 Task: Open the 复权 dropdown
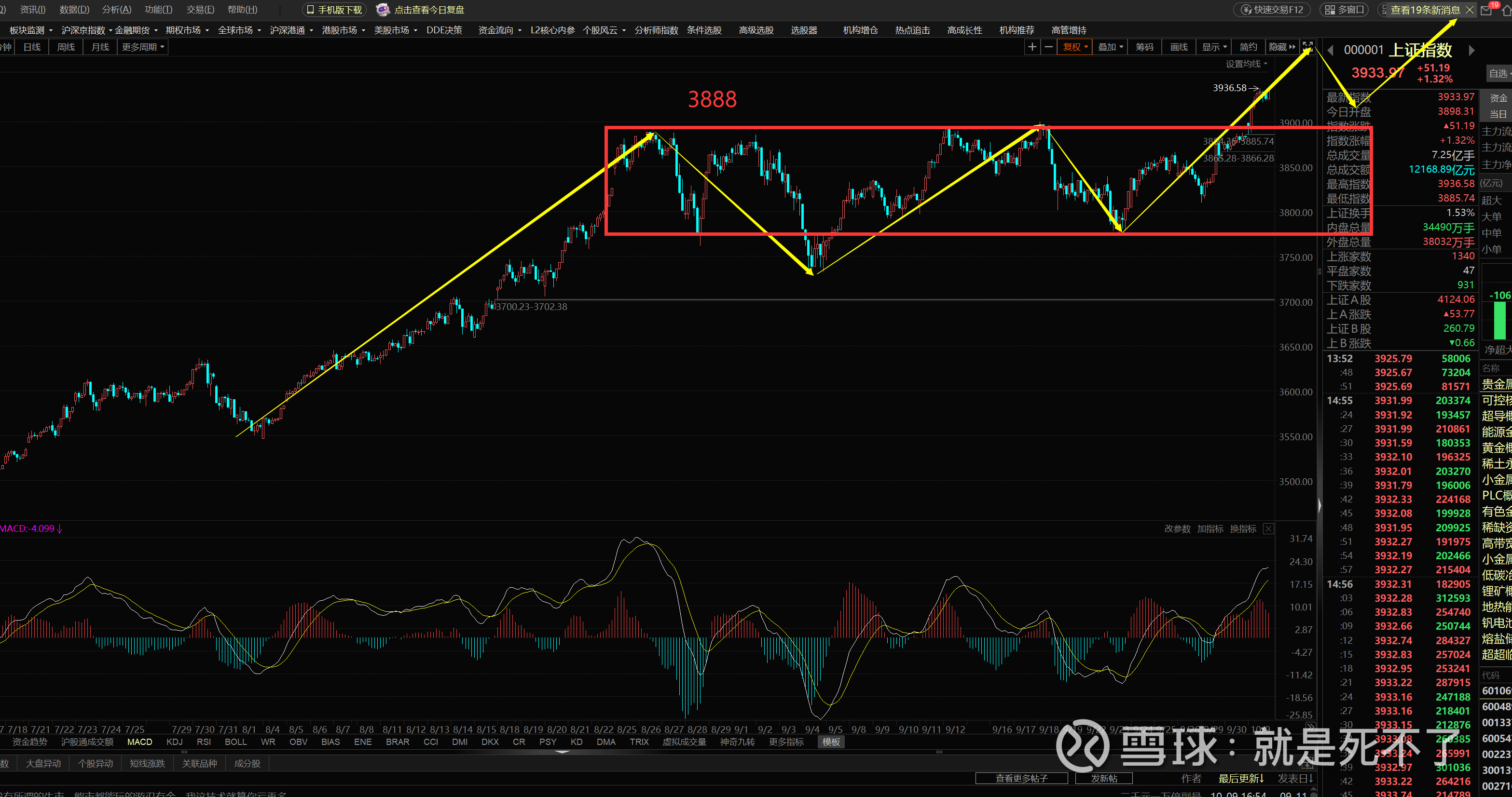pyautogui.click(x=1075, y=47)
